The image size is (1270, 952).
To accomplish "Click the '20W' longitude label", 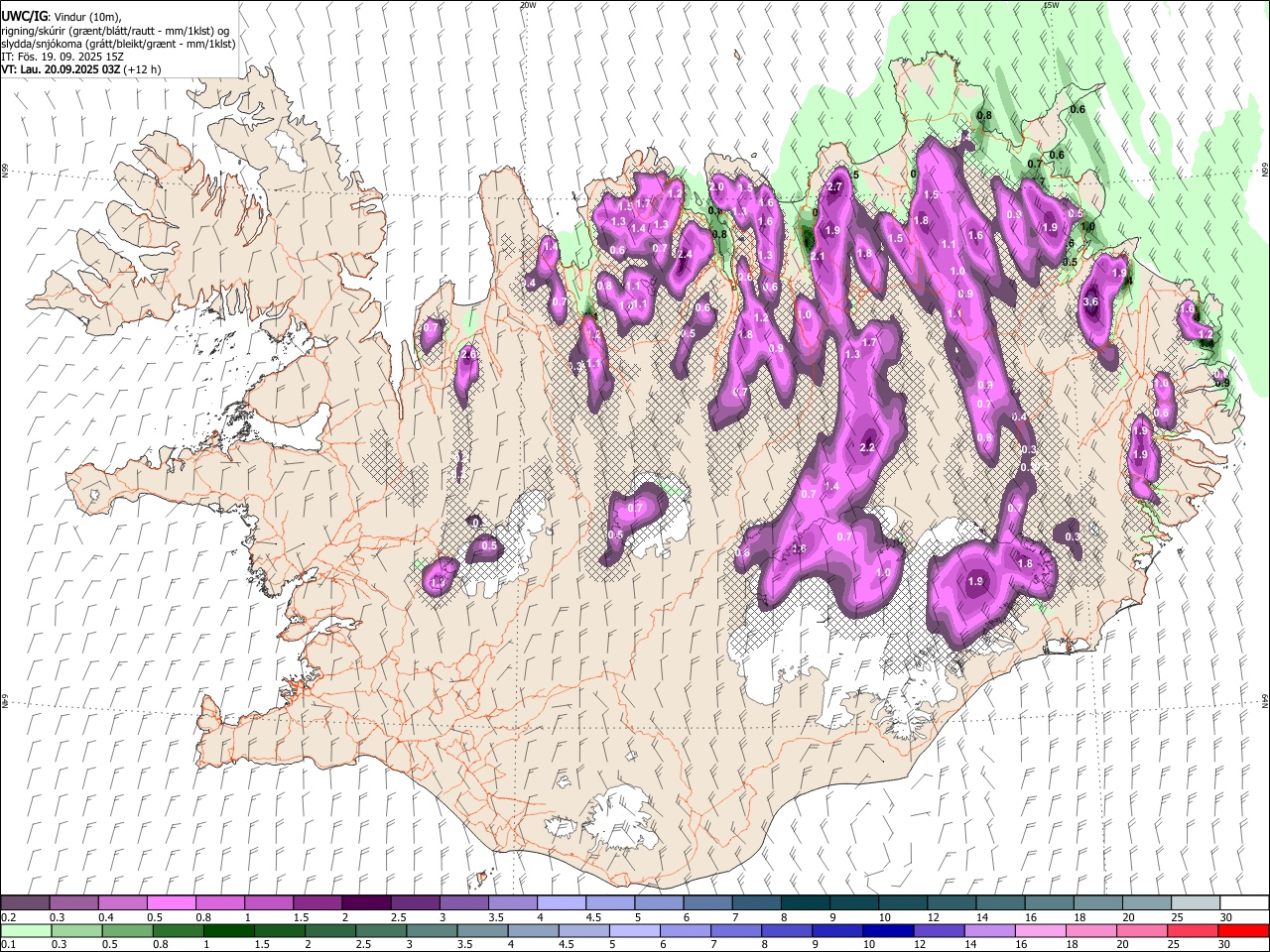I will tap(528, 5).
